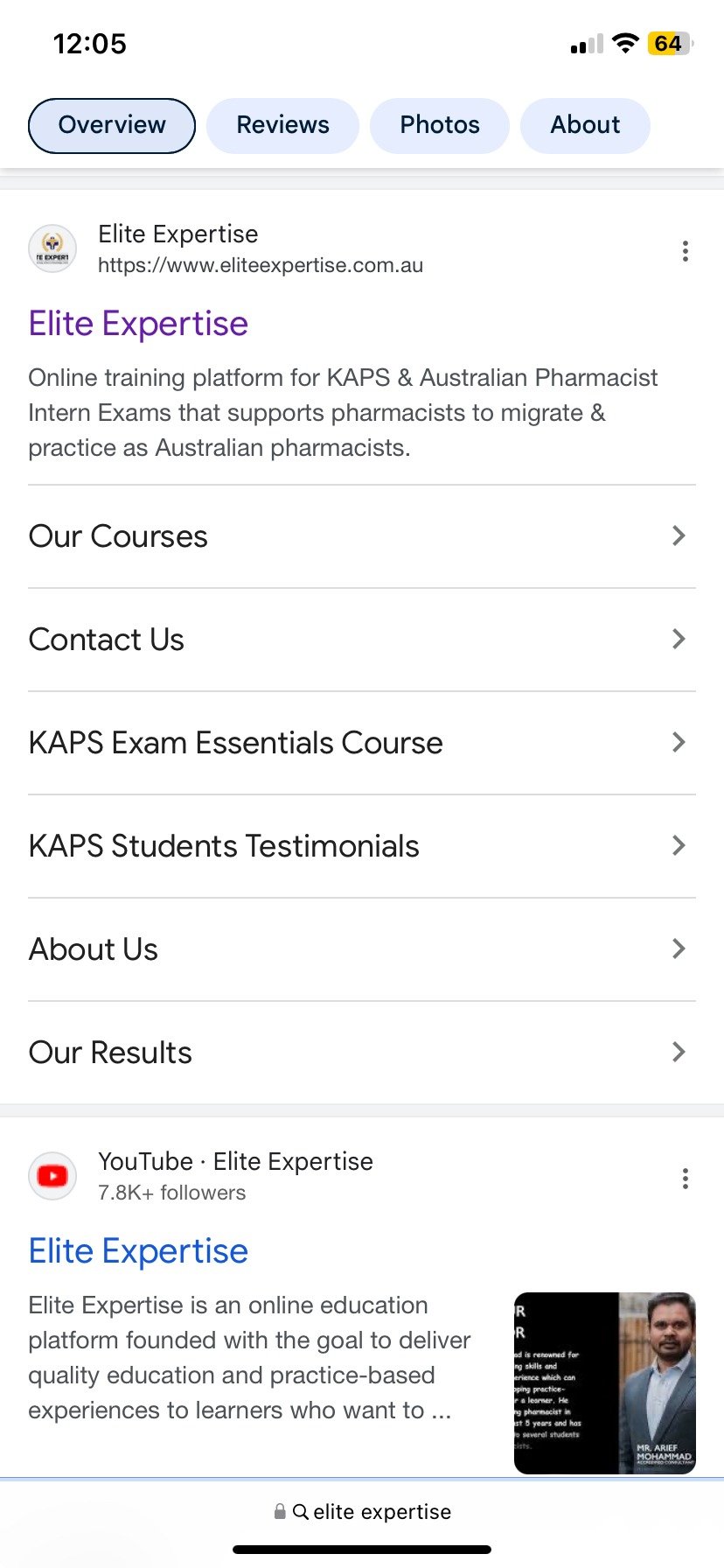
Task: Open three-dot menu for YouTube result
Action: click(686, 1179)
